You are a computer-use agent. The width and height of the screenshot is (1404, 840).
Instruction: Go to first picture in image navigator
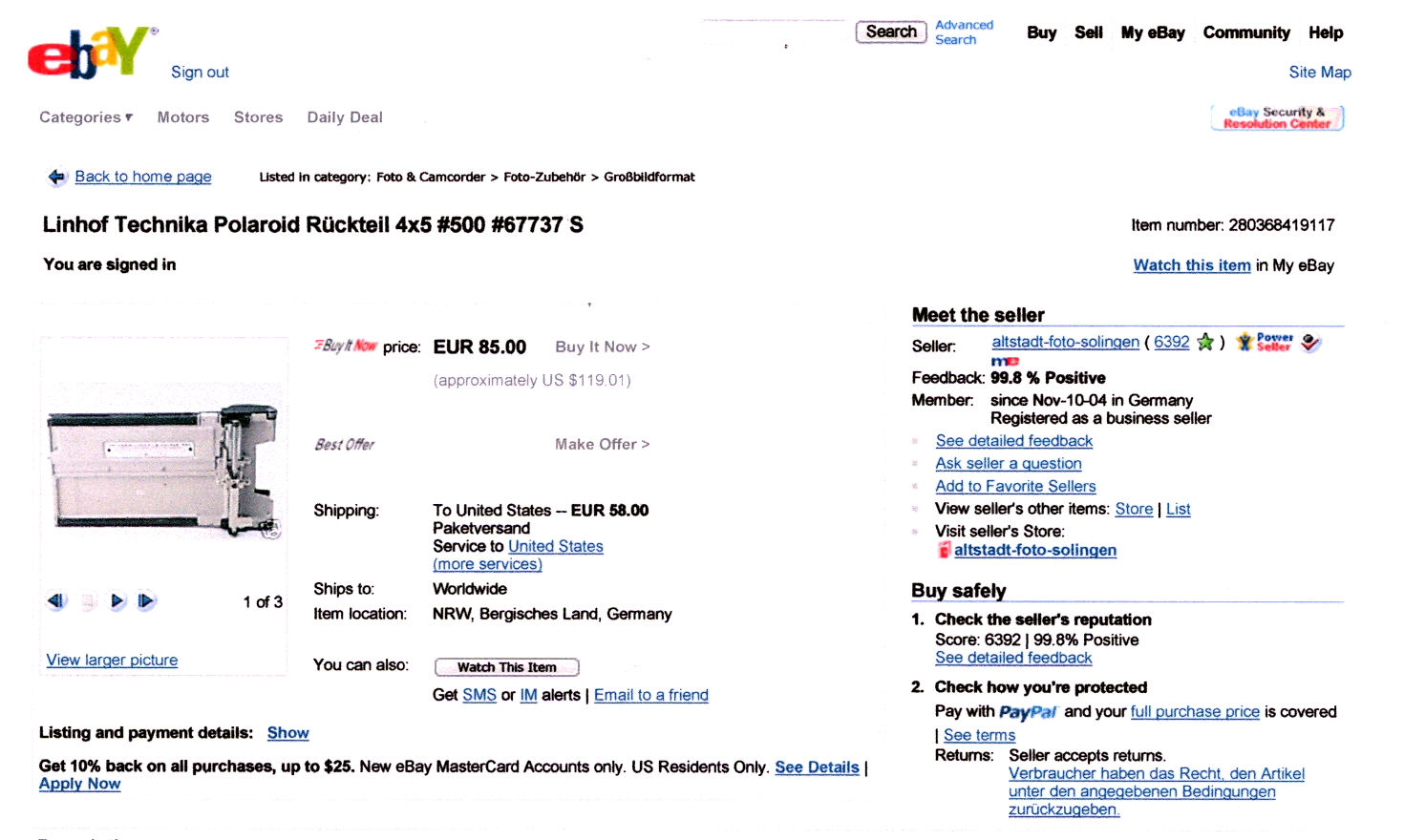(x=57, y=601)
